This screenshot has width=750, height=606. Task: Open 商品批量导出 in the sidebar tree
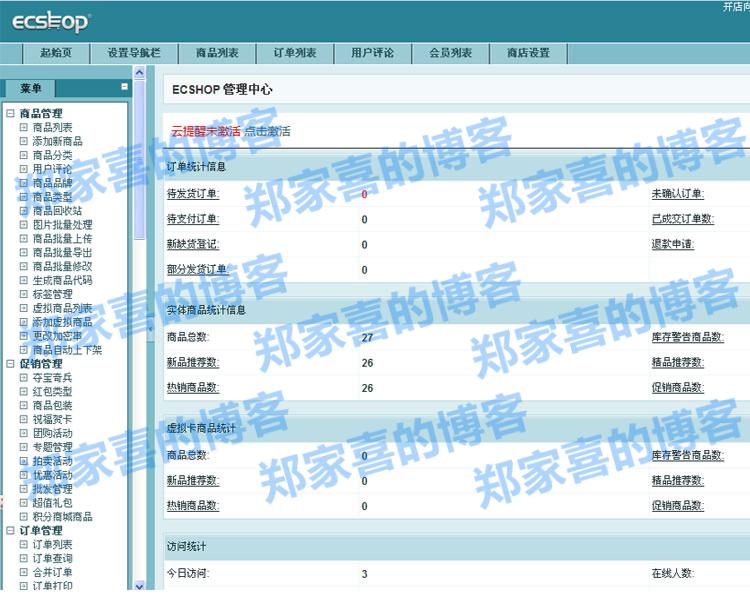63,252
